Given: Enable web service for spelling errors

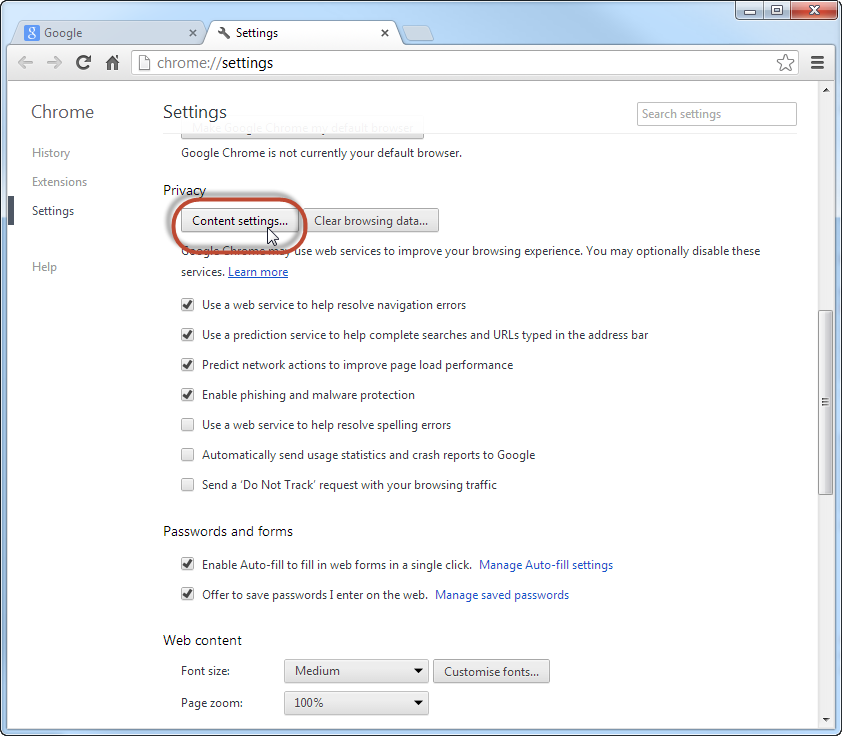Looking at the screenshot, I should (187, 425).
